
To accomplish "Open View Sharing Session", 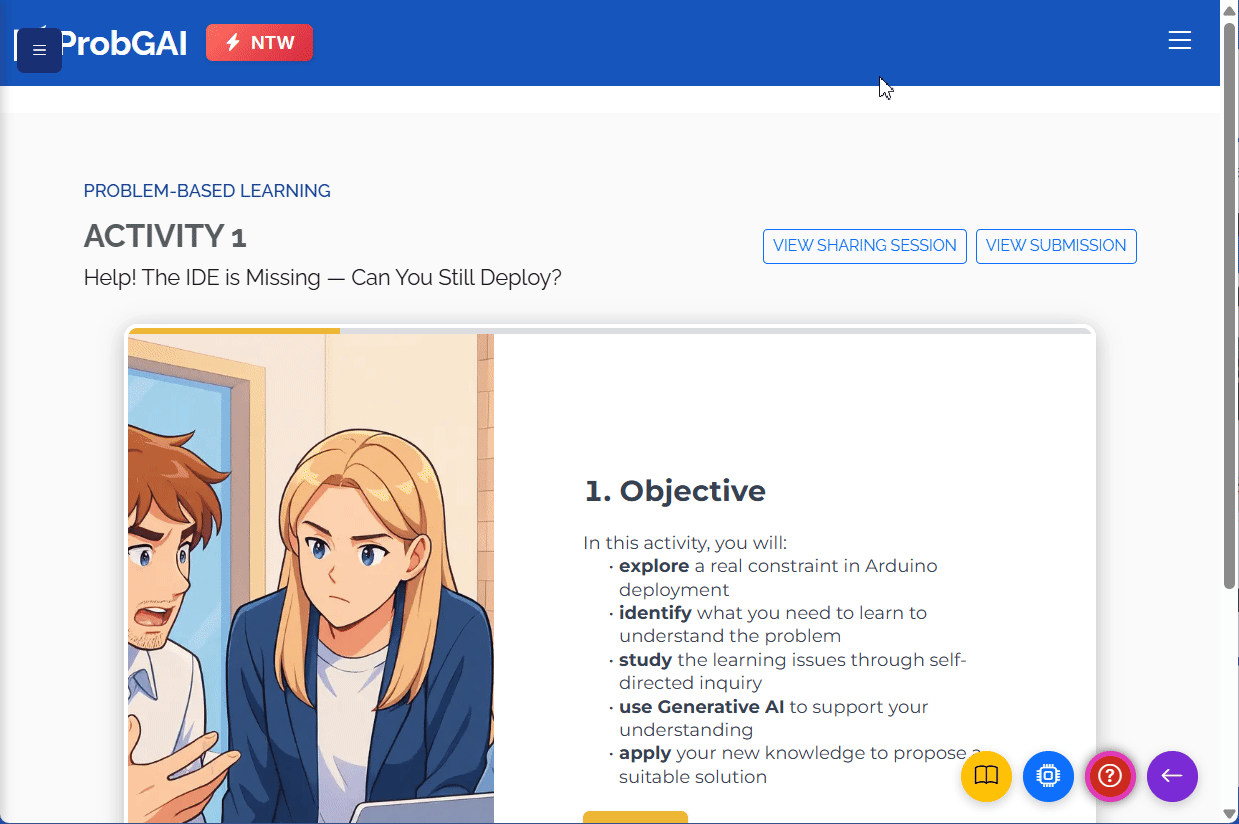I will 865,246.
